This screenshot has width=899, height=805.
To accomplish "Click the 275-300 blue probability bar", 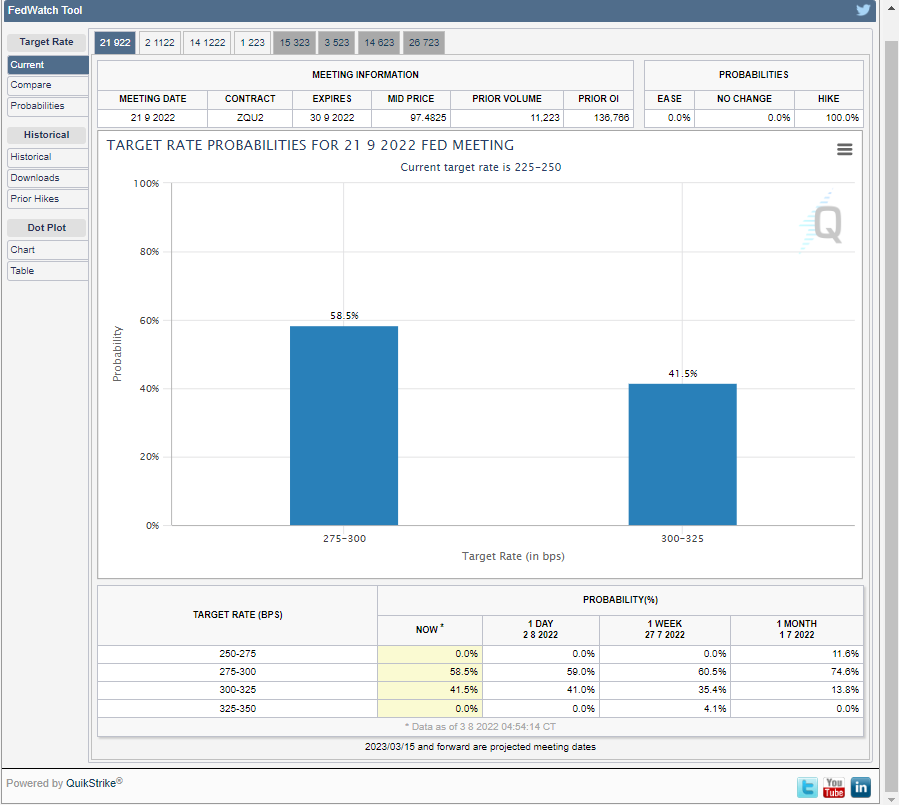I will 344,425.
